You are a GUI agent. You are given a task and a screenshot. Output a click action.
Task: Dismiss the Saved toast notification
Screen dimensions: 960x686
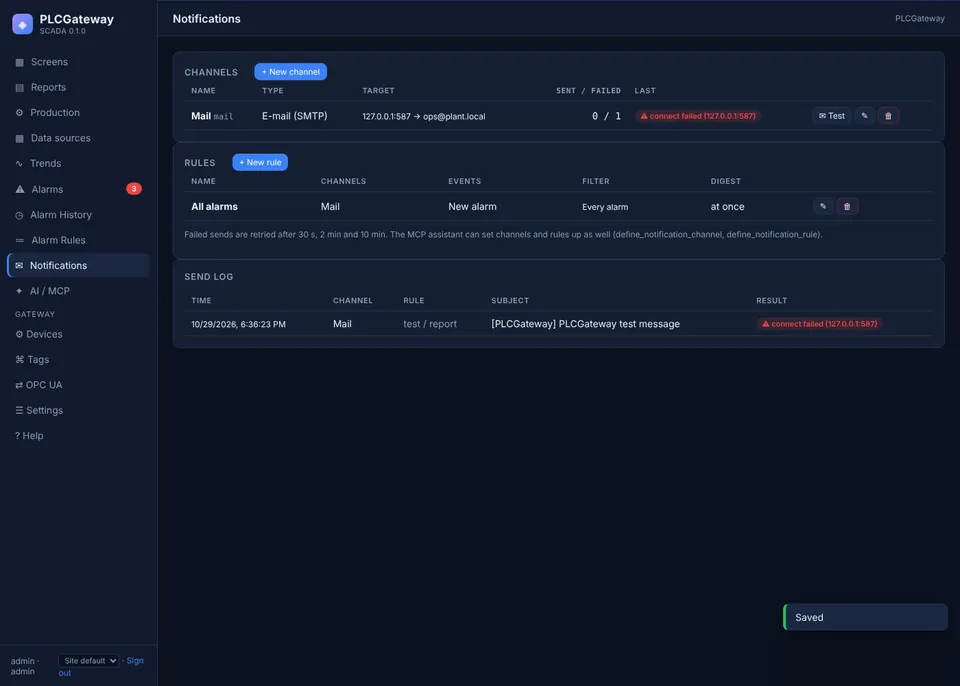coord(866,617)
